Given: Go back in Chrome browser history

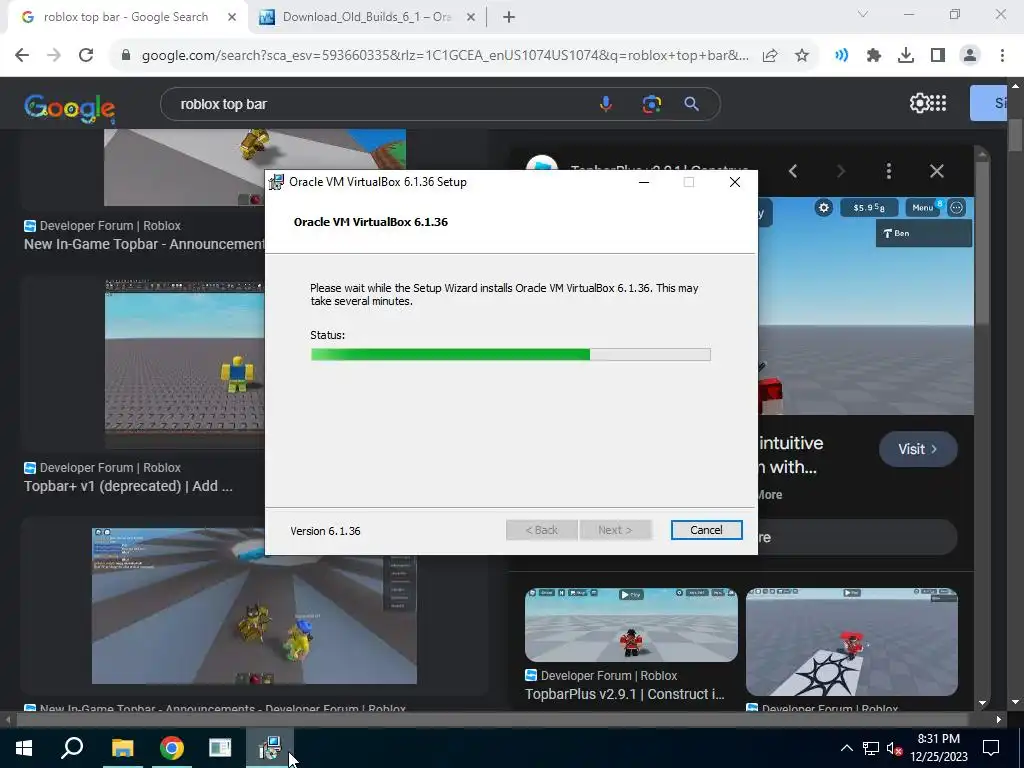Looking at the screenshot, I should [x=22, y=56].
